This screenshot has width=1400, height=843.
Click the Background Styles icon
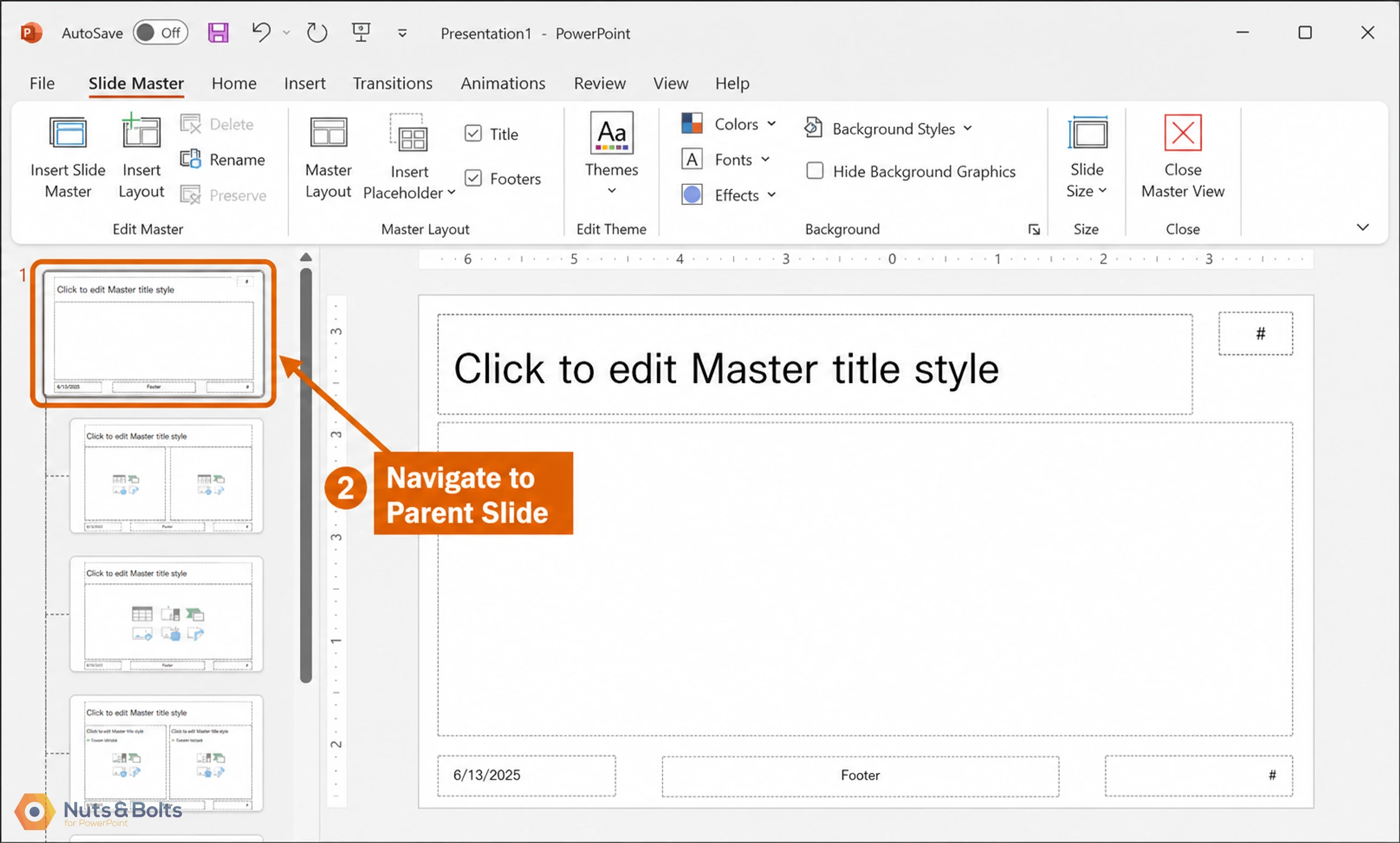click(813, 128)
